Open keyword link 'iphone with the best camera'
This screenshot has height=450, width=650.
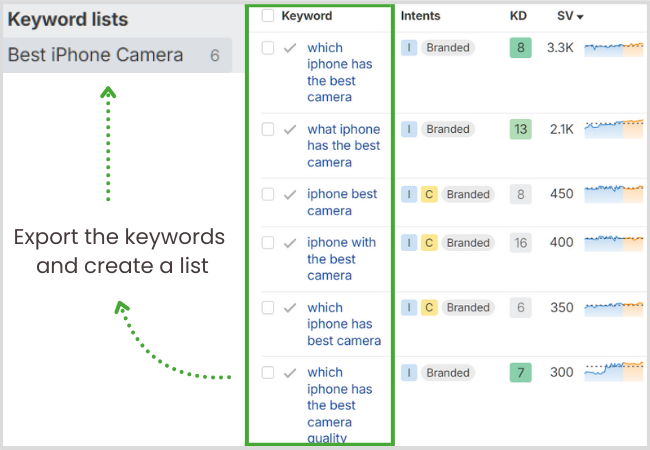tap(341, 259)
